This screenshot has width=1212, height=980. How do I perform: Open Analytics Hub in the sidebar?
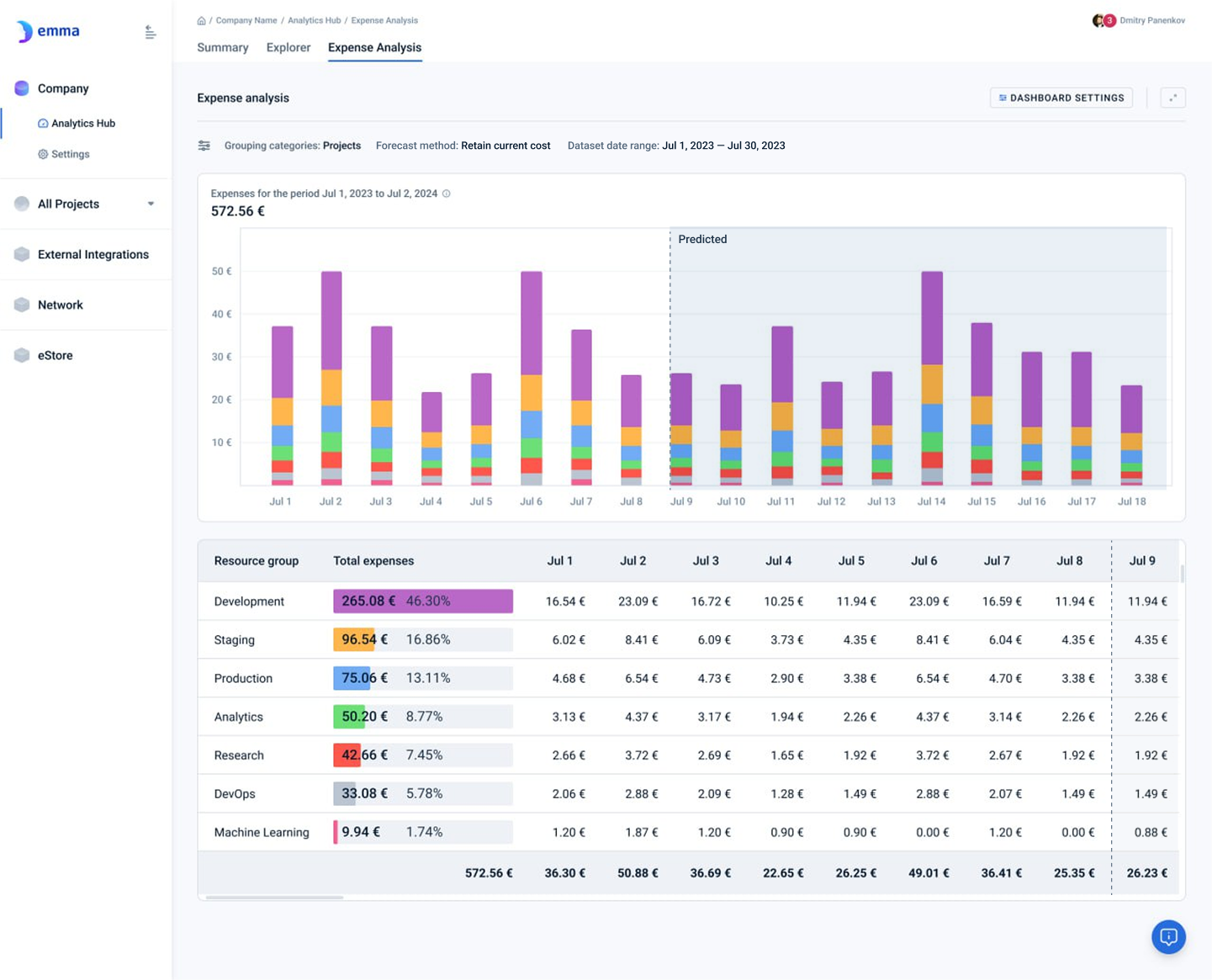pos(77,123)
